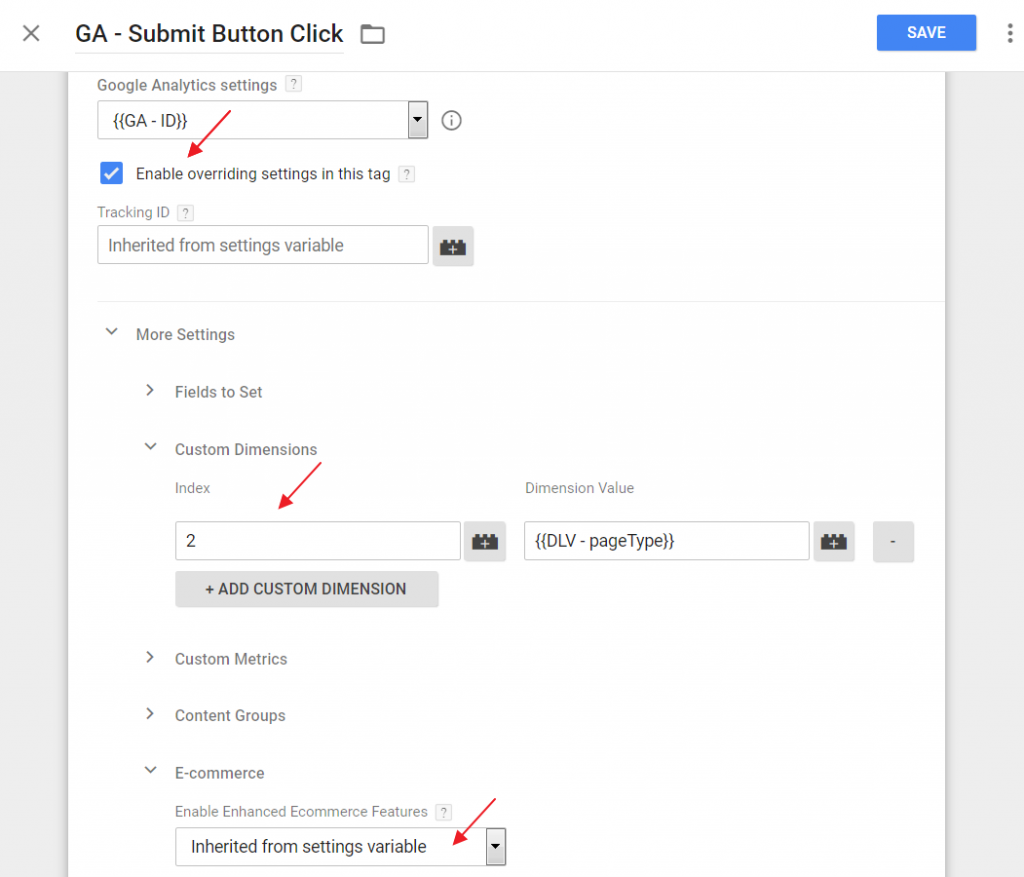Open Enable Enhanced Ecommerce Features dropdown
Screen dimensions: 1024x877
pos(340,846)
